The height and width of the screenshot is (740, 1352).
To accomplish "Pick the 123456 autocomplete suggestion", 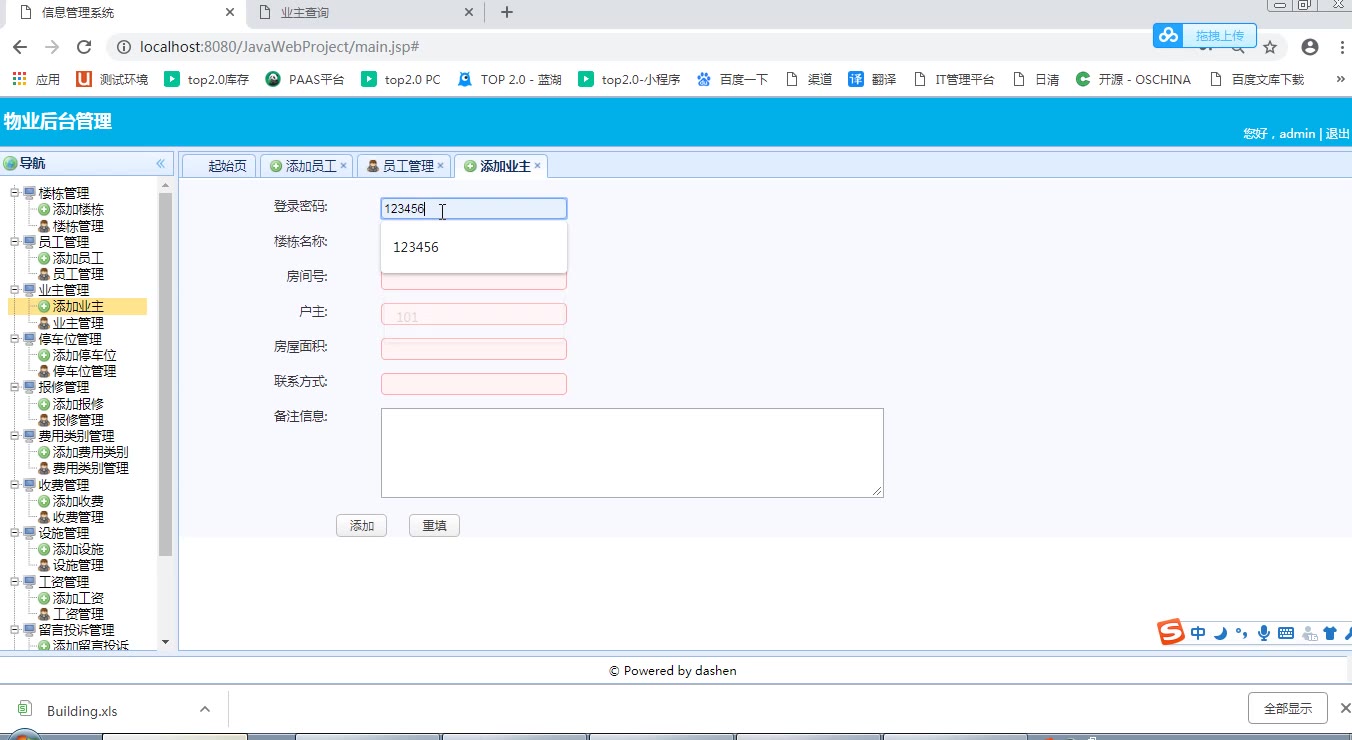I will click(x=474, y=247).
